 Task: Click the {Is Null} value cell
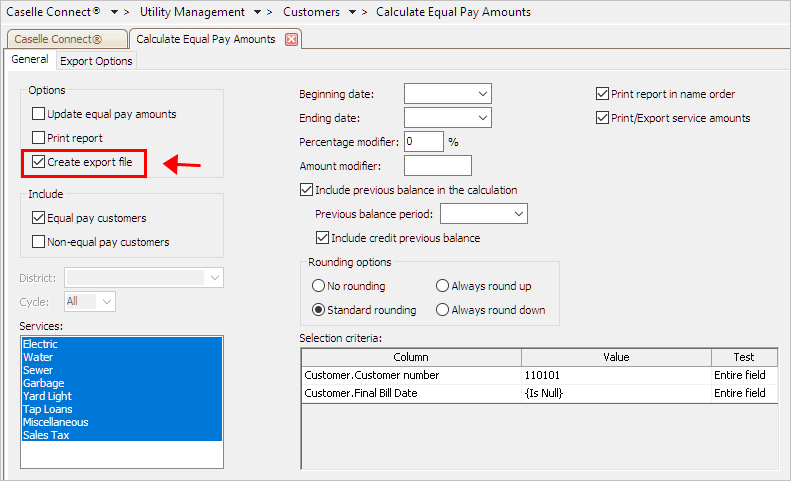tap(616, 393)
